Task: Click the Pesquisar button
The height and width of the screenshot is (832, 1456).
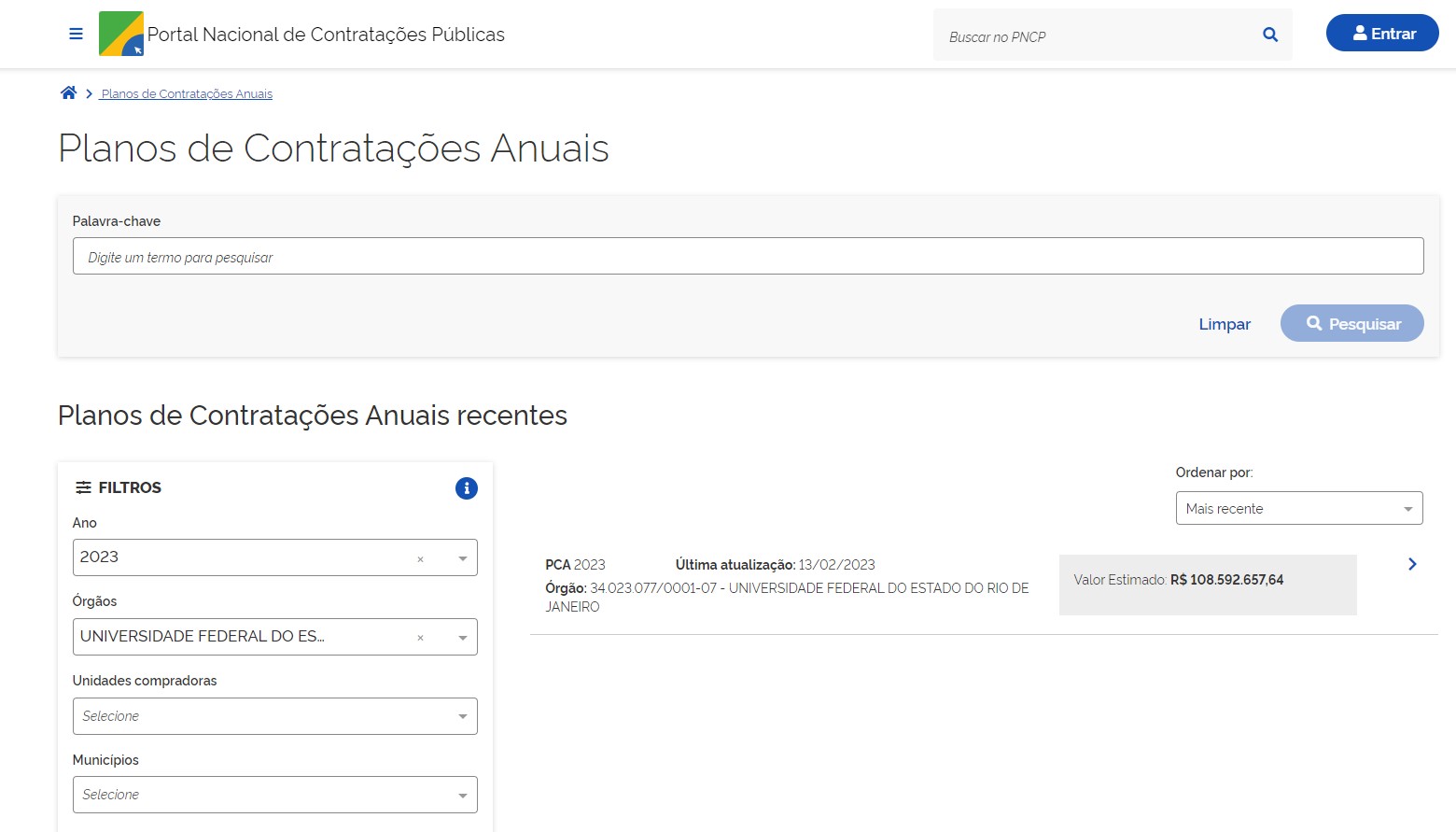Action: pyautogui.click(x=1351, y=324)
